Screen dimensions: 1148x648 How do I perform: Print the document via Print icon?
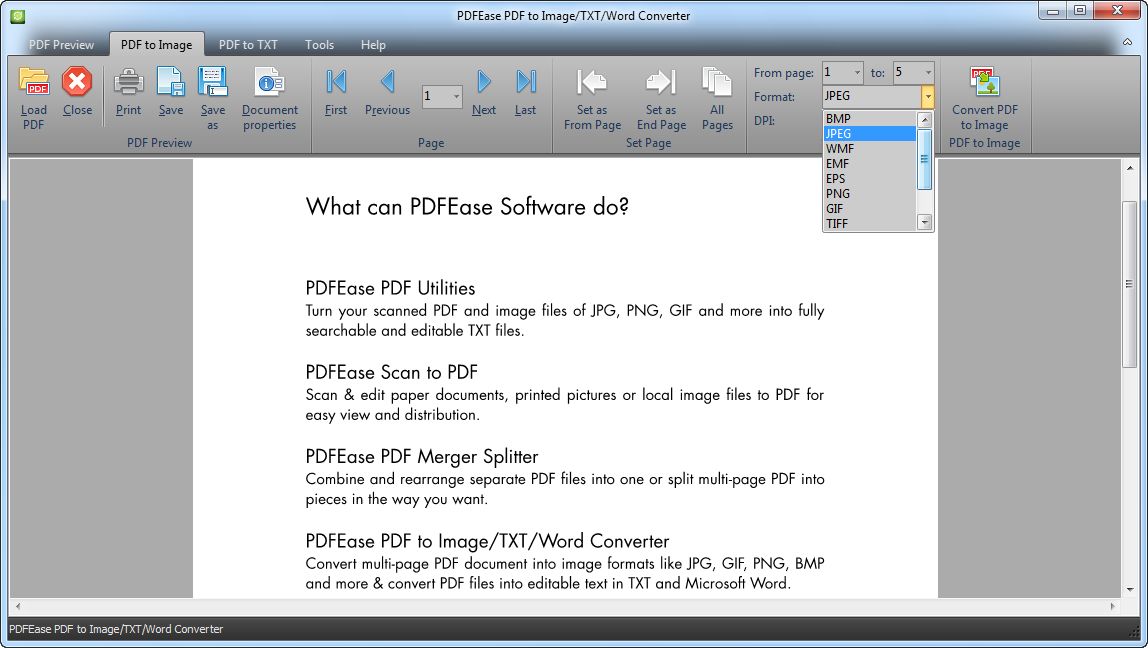click(128, 81)
